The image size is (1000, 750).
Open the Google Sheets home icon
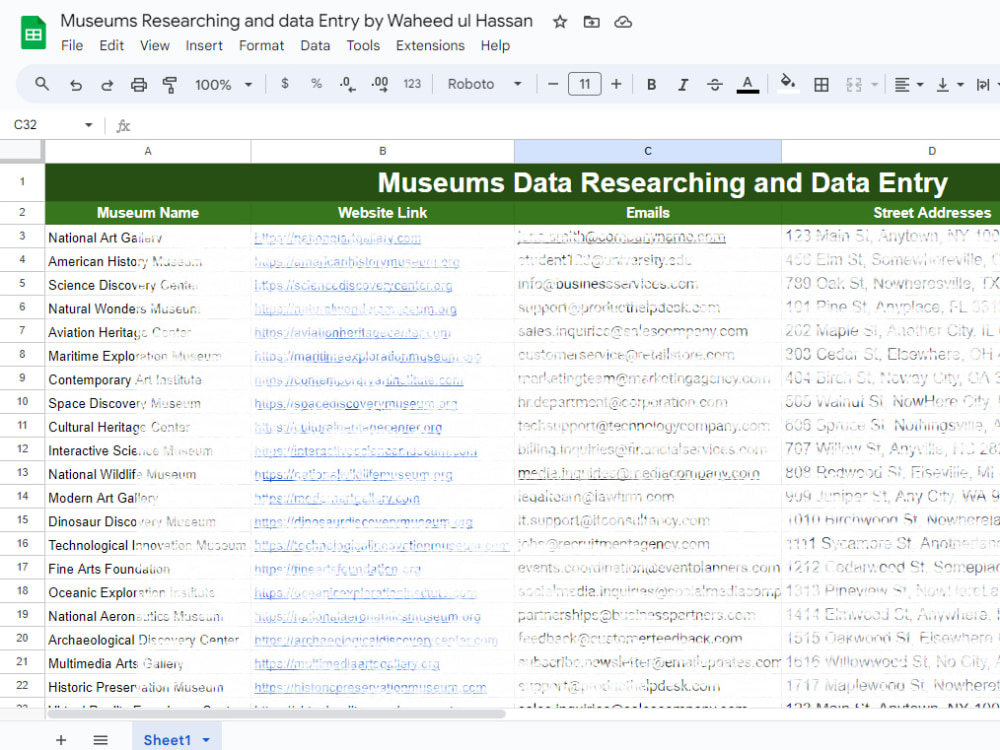pos(33,33)
